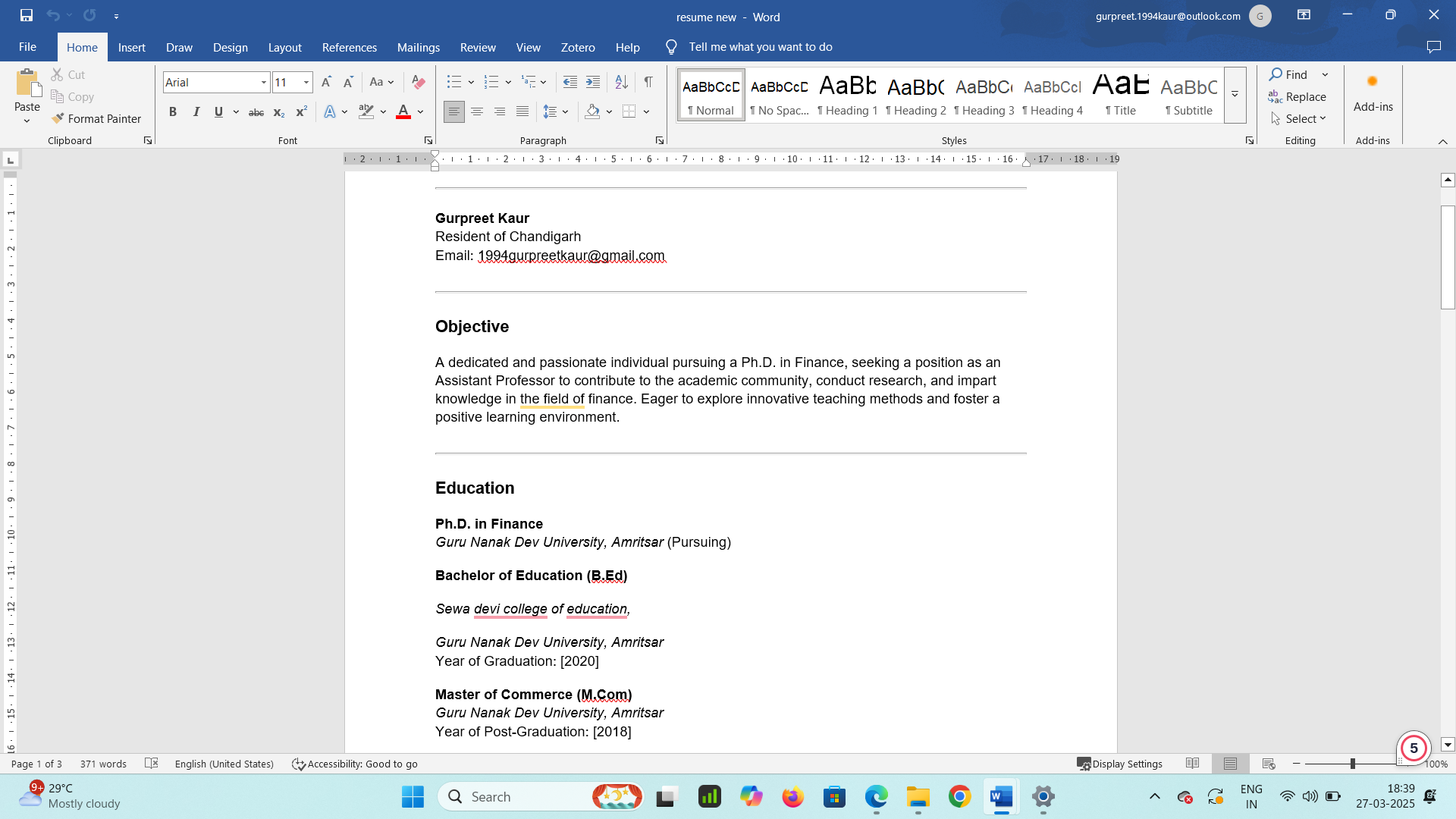
Task: Open the comments pane icon
Action: [1433, 47]
